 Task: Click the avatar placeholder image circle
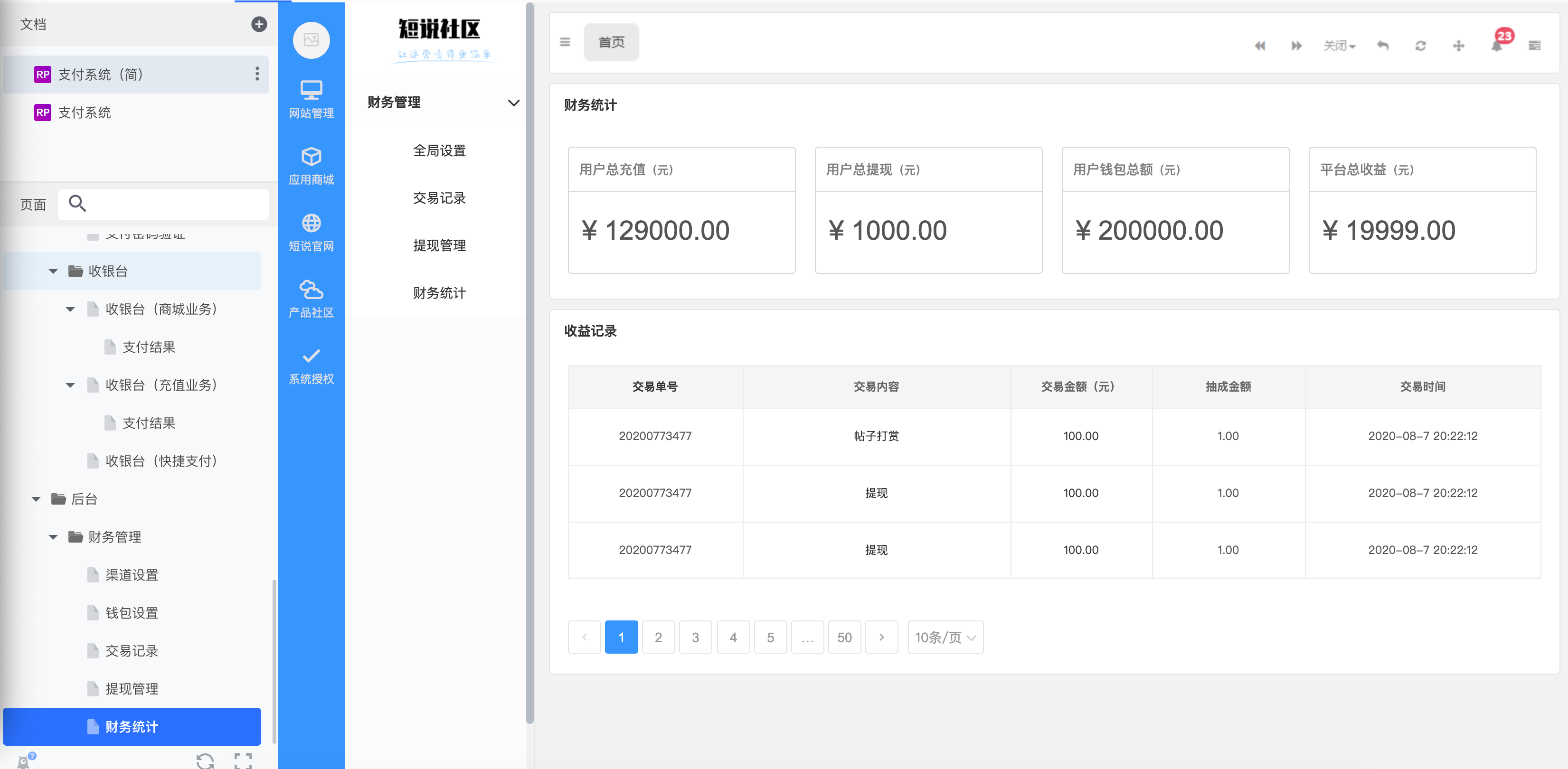pyautogui.click(x=311, y=41)
